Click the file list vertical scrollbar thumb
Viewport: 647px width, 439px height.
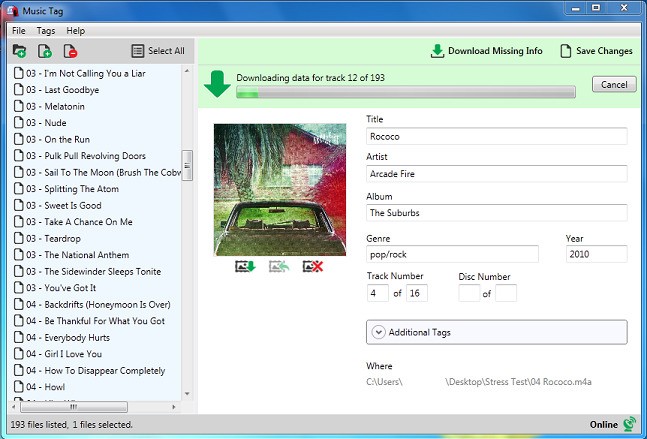187,165
